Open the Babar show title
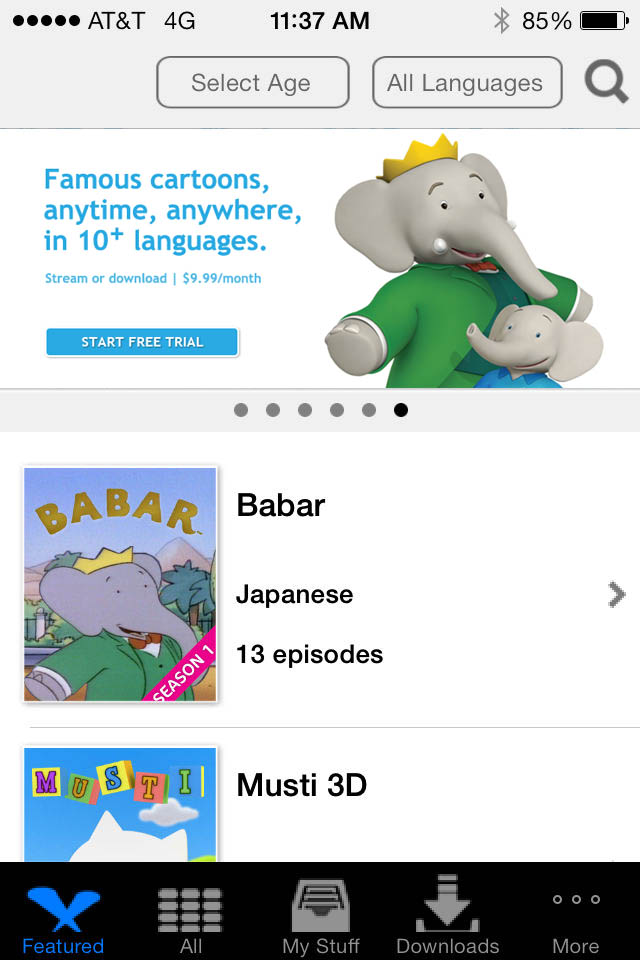The image size is (640, 960). (x=280, y=505)
